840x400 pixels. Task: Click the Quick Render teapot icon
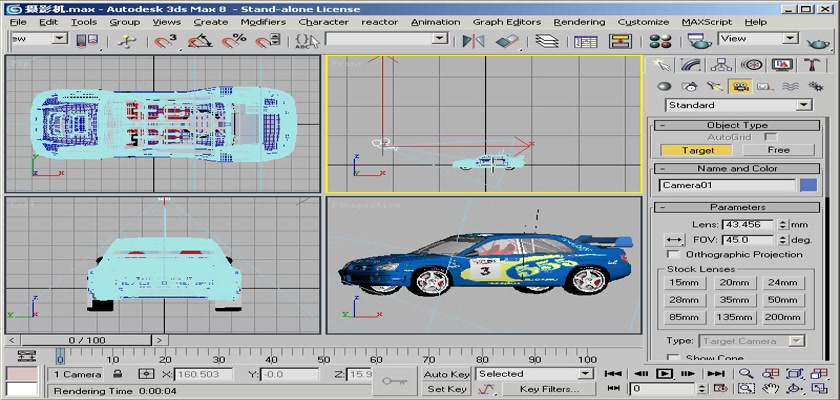pyautogui.click(x=818, y=42)
